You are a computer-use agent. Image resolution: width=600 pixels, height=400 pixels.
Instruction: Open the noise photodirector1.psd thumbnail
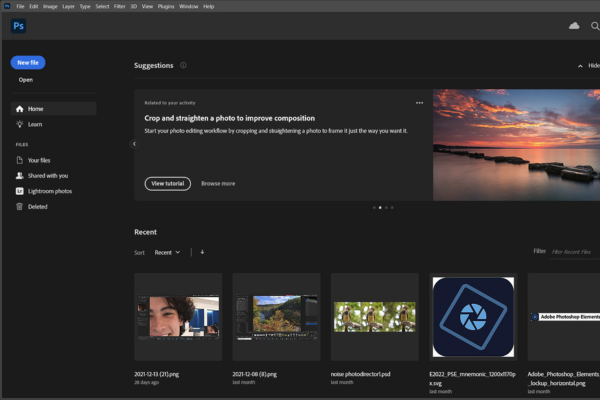(x=375, y=317)
